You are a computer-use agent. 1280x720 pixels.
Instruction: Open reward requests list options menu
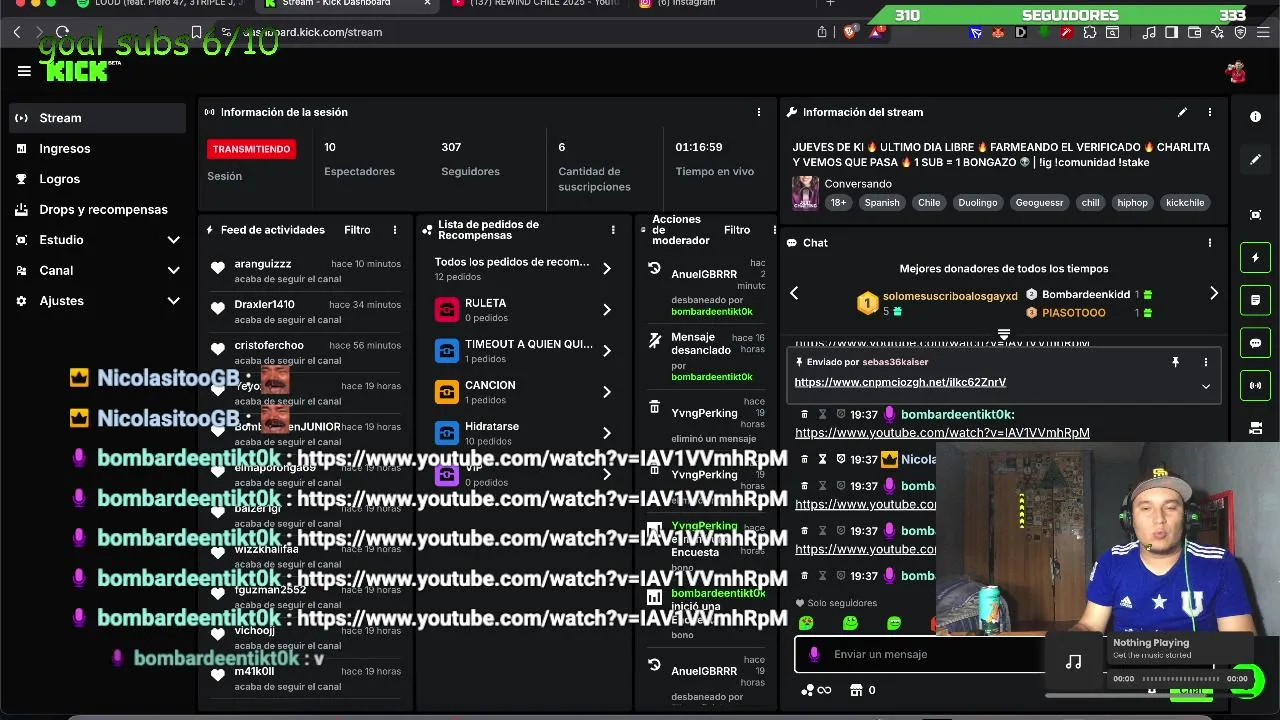[613, 230]
